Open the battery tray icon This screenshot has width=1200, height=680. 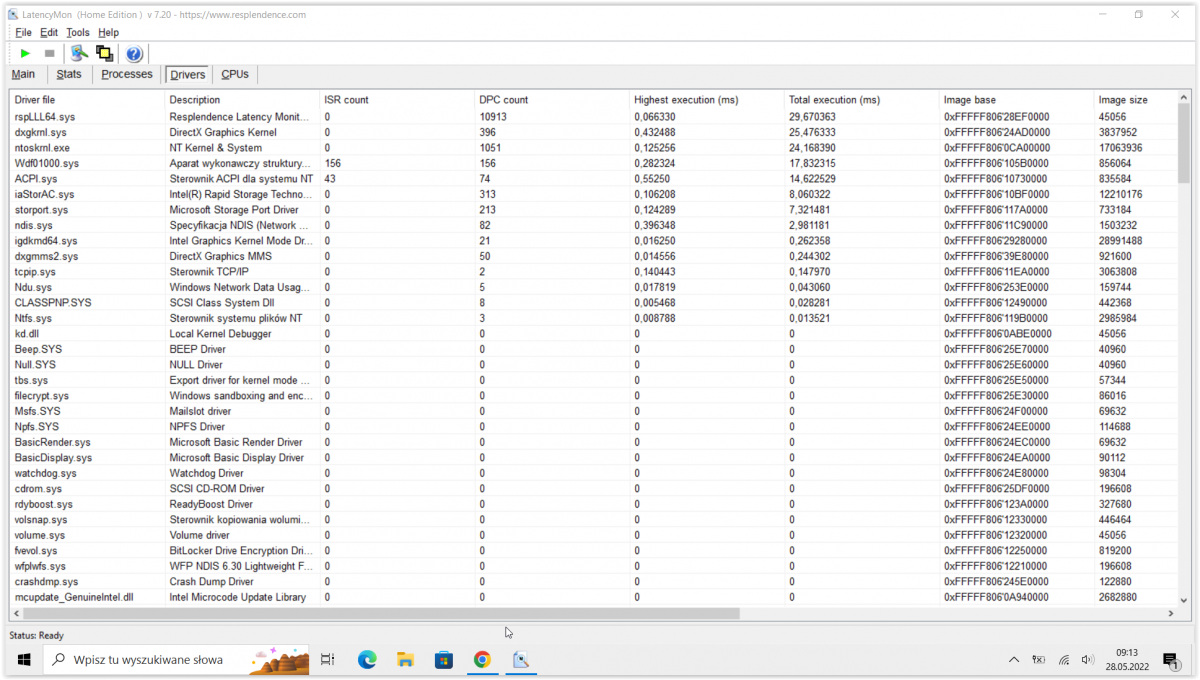tap(1039, 659)
